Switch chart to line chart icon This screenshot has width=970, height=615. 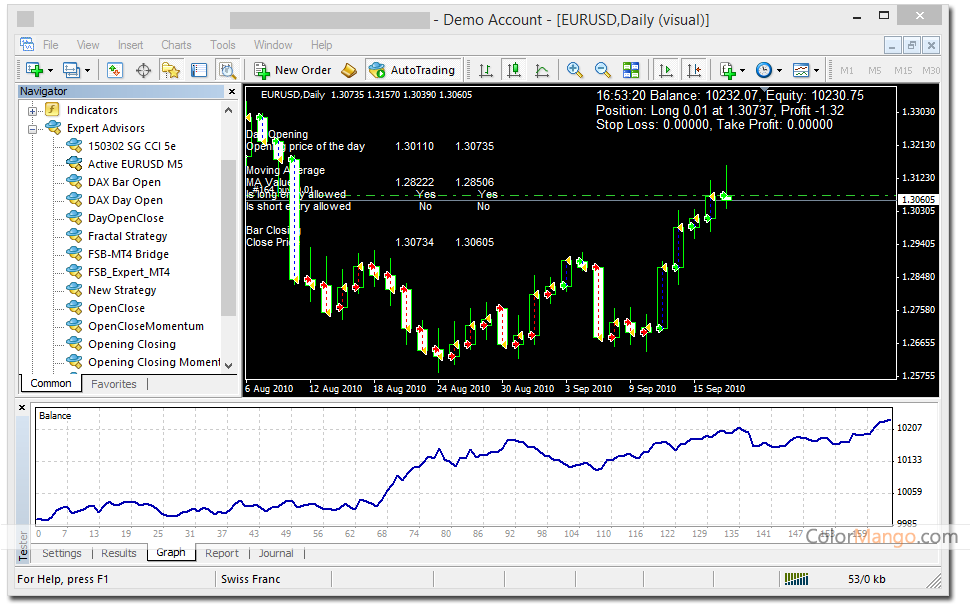tap(541, 71)
